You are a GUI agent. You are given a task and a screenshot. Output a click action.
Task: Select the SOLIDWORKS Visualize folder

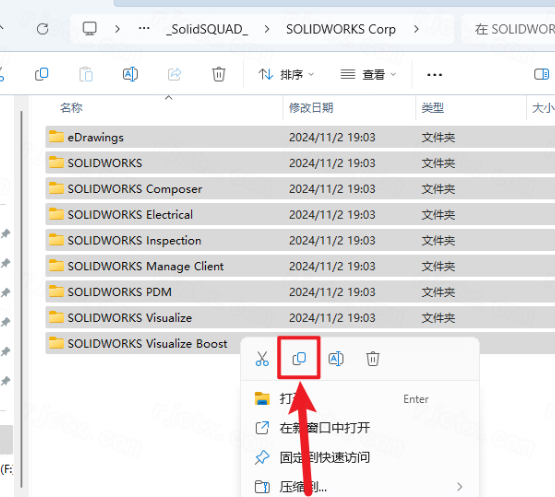(300, 318)
